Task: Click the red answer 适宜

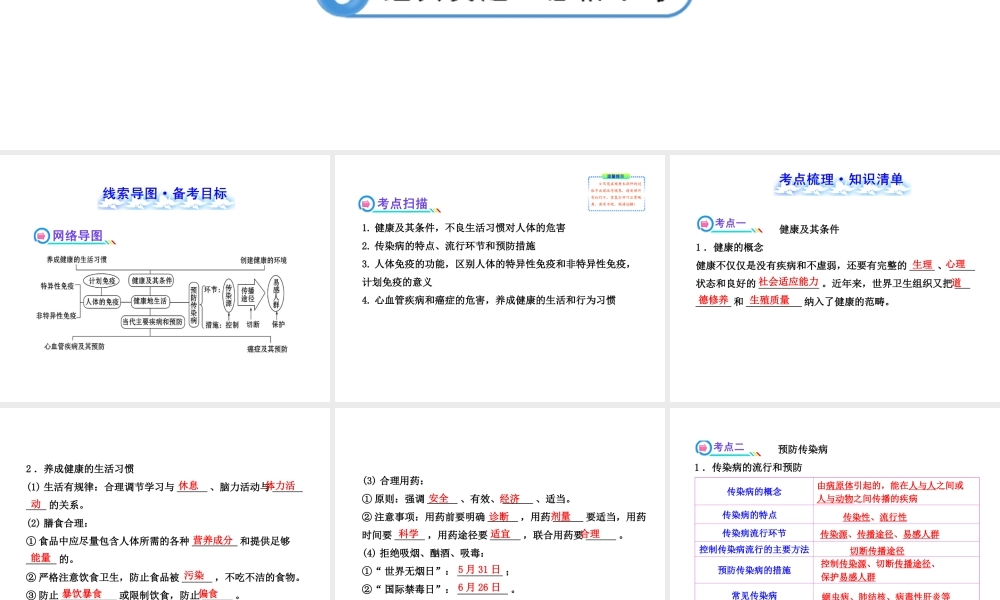Action: [501, 534]
